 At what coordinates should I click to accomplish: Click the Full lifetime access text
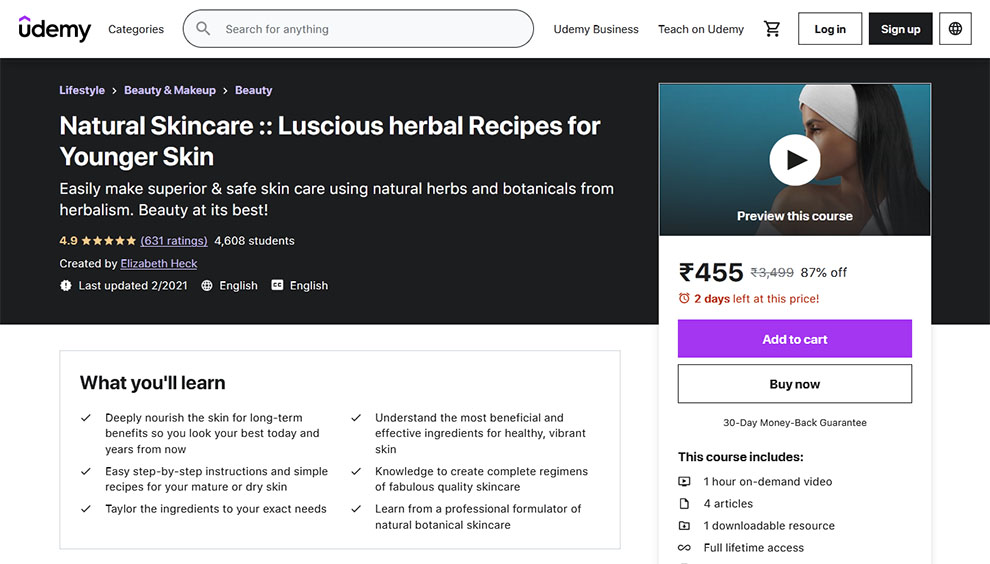[x=754, y=548]
